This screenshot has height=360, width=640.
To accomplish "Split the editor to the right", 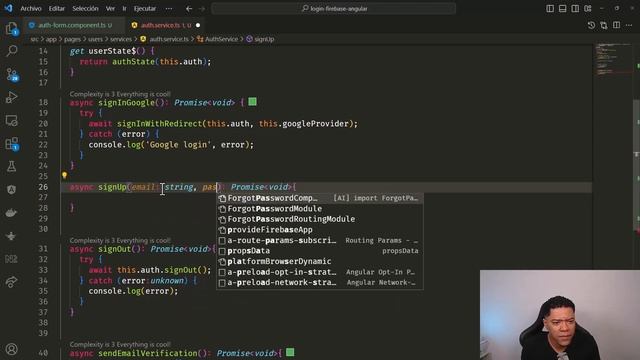I will click(616, 25).
